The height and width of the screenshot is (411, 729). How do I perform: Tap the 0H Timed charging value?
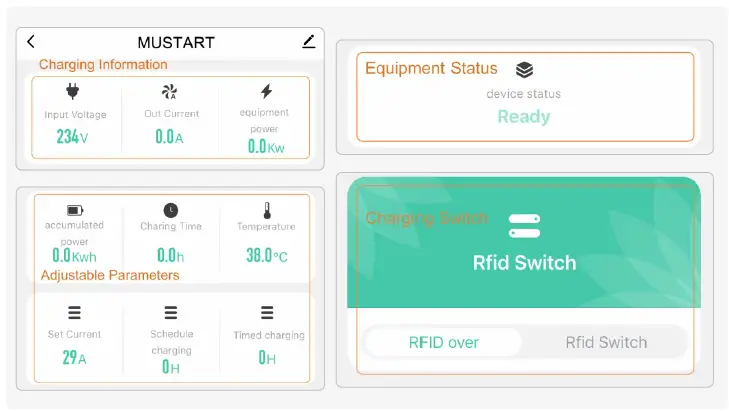(x=267, y=358)
